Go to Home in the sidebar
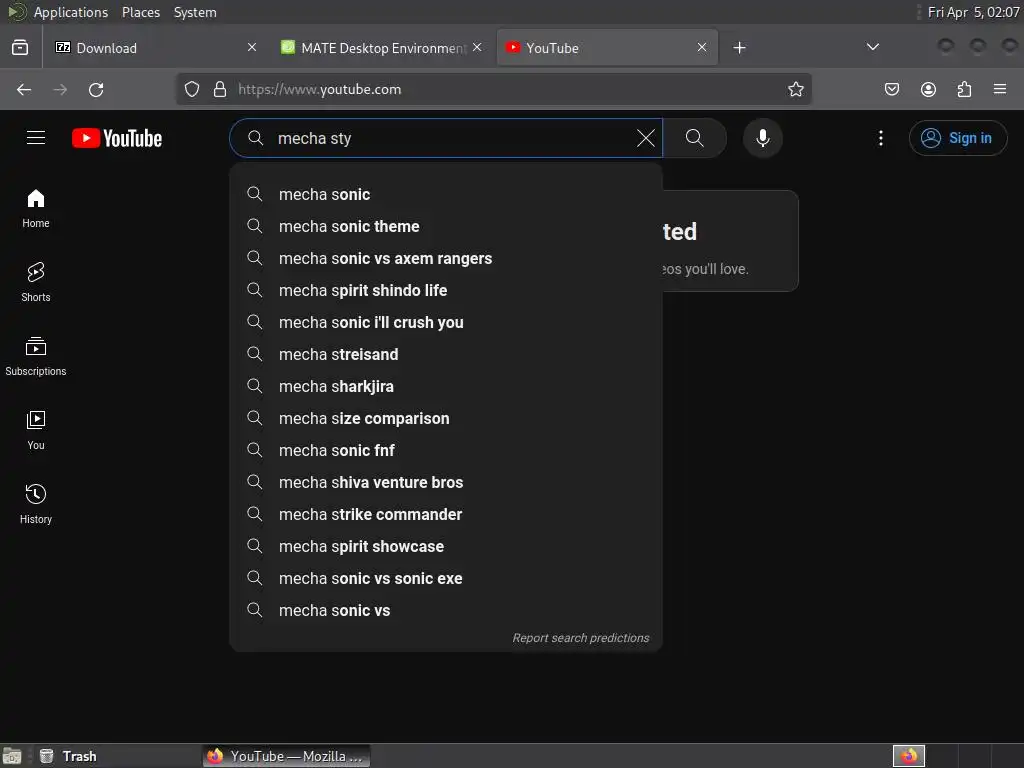This screenshot has width=1024, height=768. click(x=36, y=208)
